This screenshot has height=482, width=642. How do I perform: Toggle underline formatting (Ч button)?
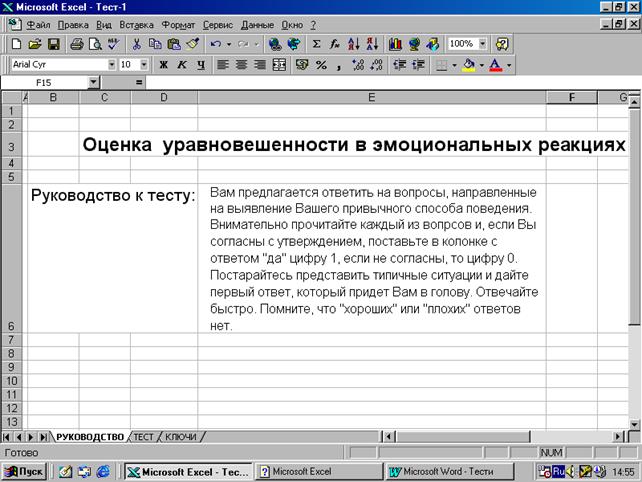point(200,64)
